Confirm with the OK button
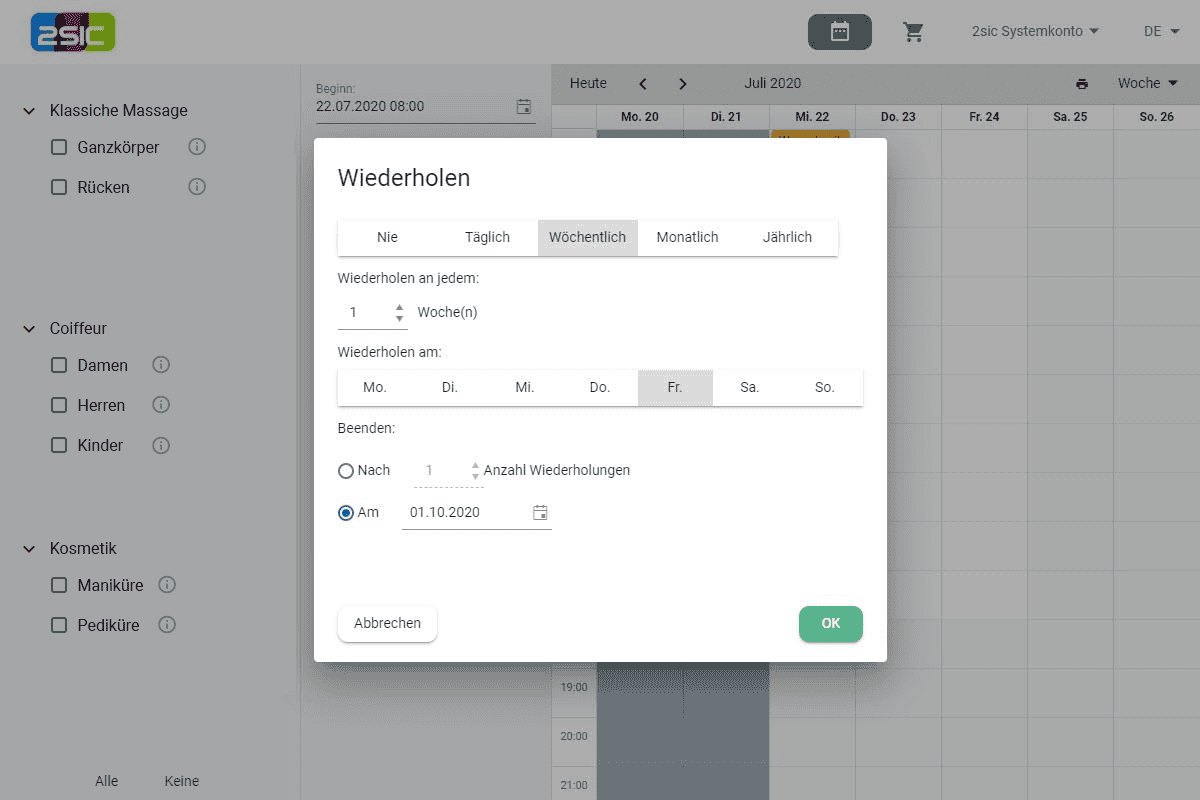Viewport: 1200px width, 800px height. click(830, 623)
